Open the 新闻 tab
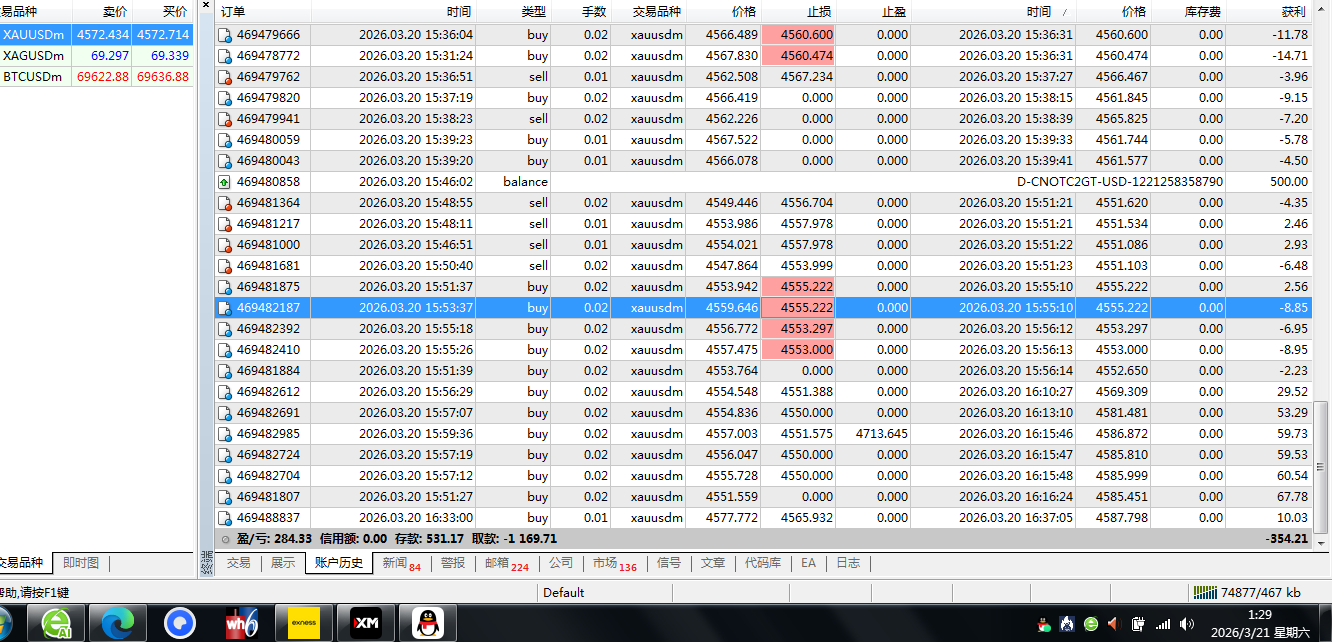This screenshot has width=1332, height=642. [x=400, y=563]
